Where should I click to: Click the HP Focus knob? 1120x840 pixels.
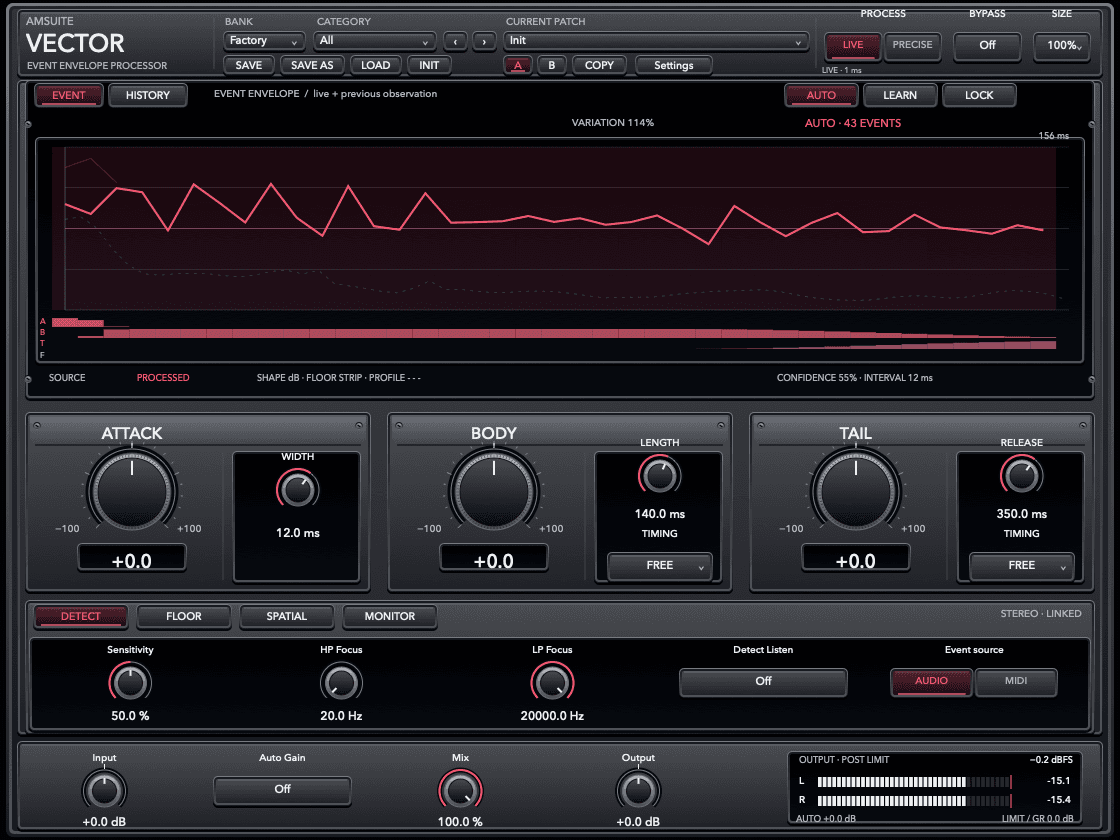(341, 682)
